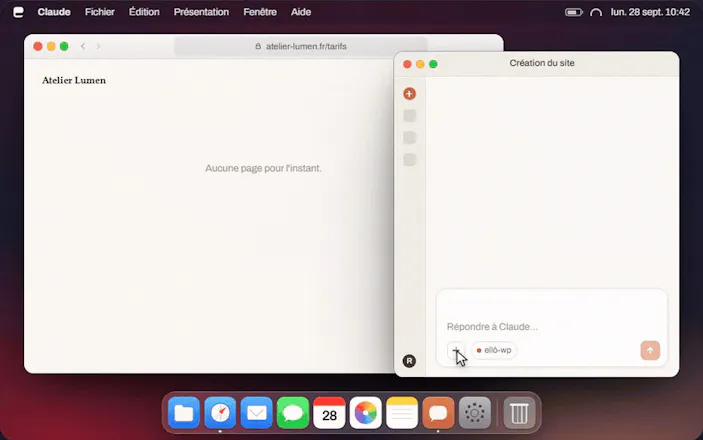This screenshot has height=440, width=703.
Task: Open the user avatar labeled R
Action: point(409,361)
